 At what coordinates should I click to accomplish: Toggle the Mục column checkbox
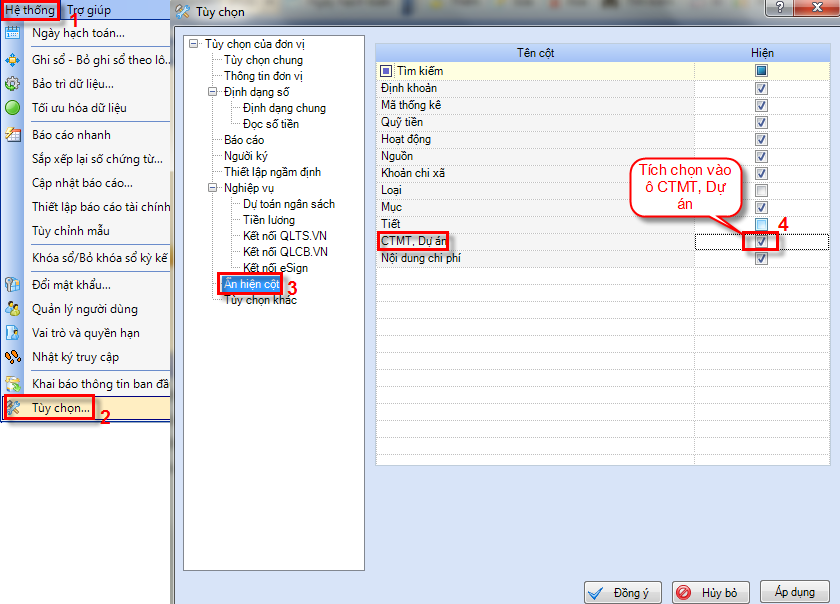tap(761, 207)
